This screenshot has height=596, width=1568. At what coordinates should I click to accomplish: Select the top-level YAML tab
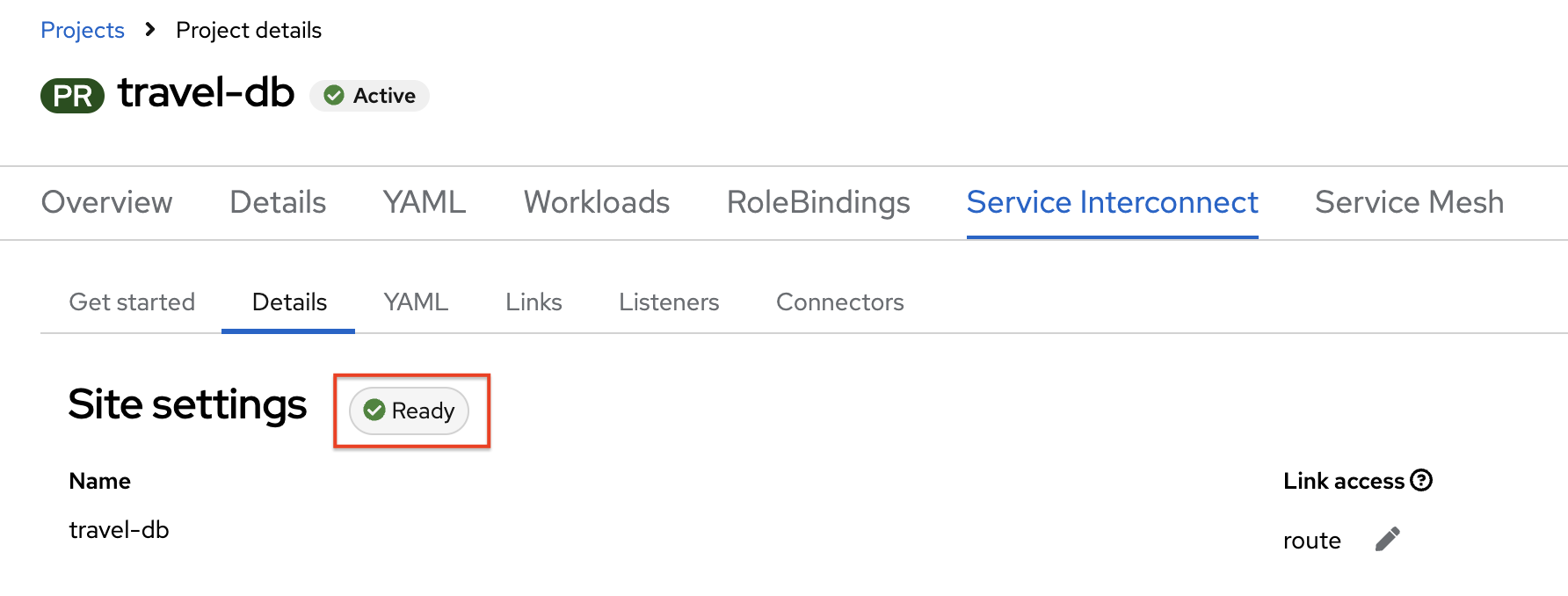[425, 202]
